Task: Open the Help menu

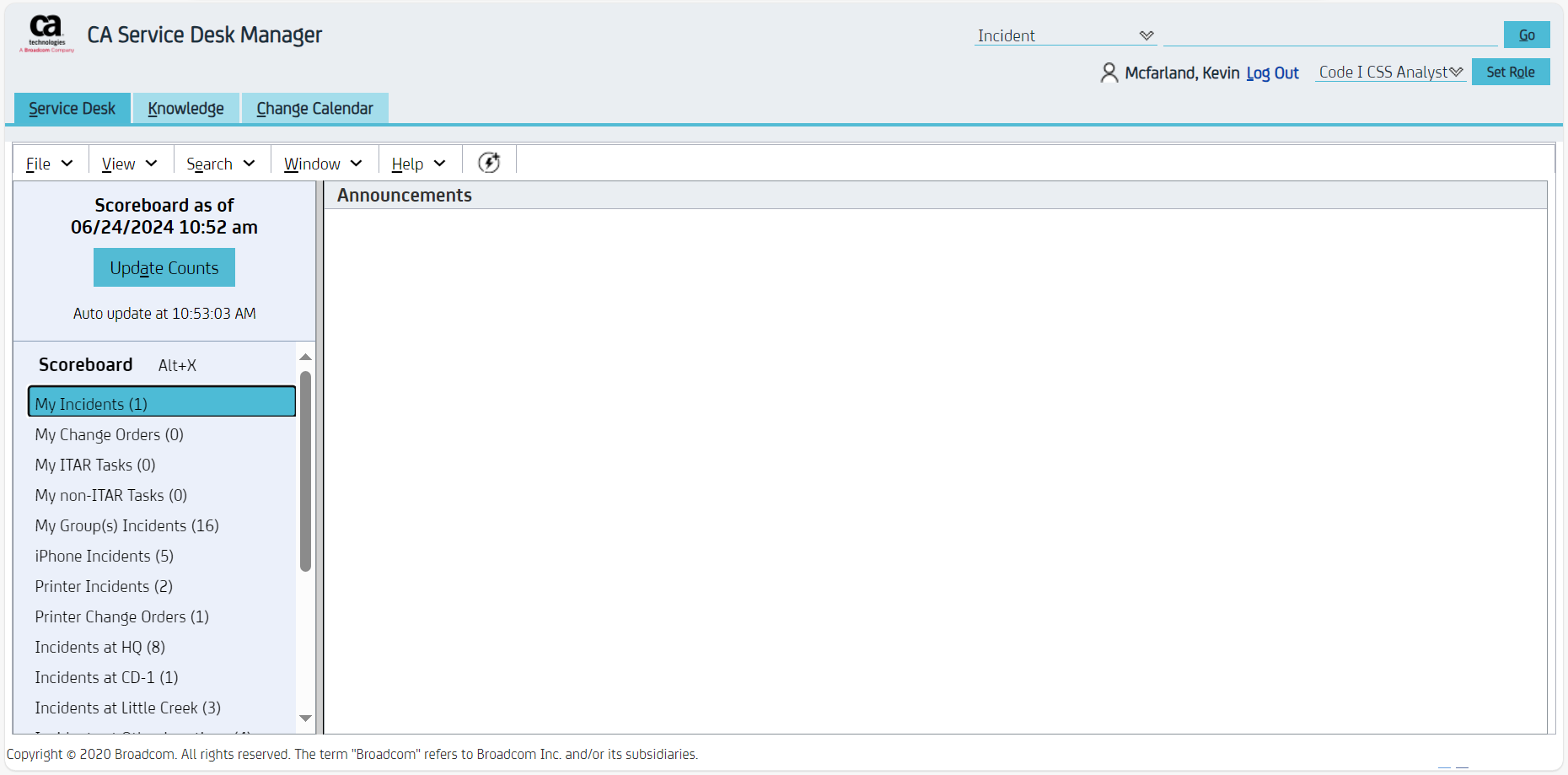Action: tap(419, 164)
